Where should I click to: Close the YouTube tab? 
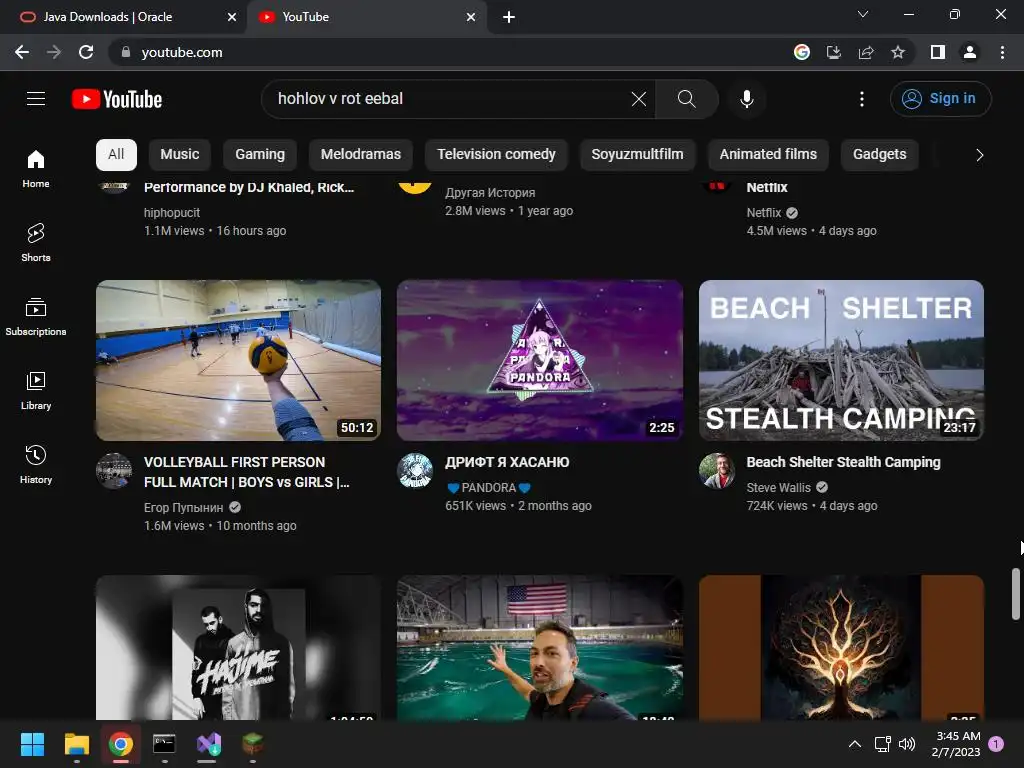pyautogui.click(x=471, y=17)
